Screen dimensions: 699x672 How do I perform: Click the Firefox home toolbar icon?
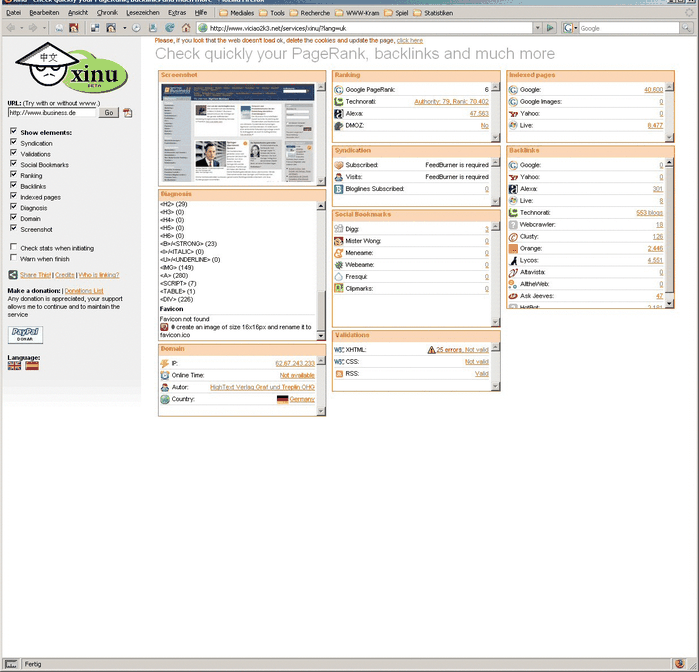click(186, 28)
